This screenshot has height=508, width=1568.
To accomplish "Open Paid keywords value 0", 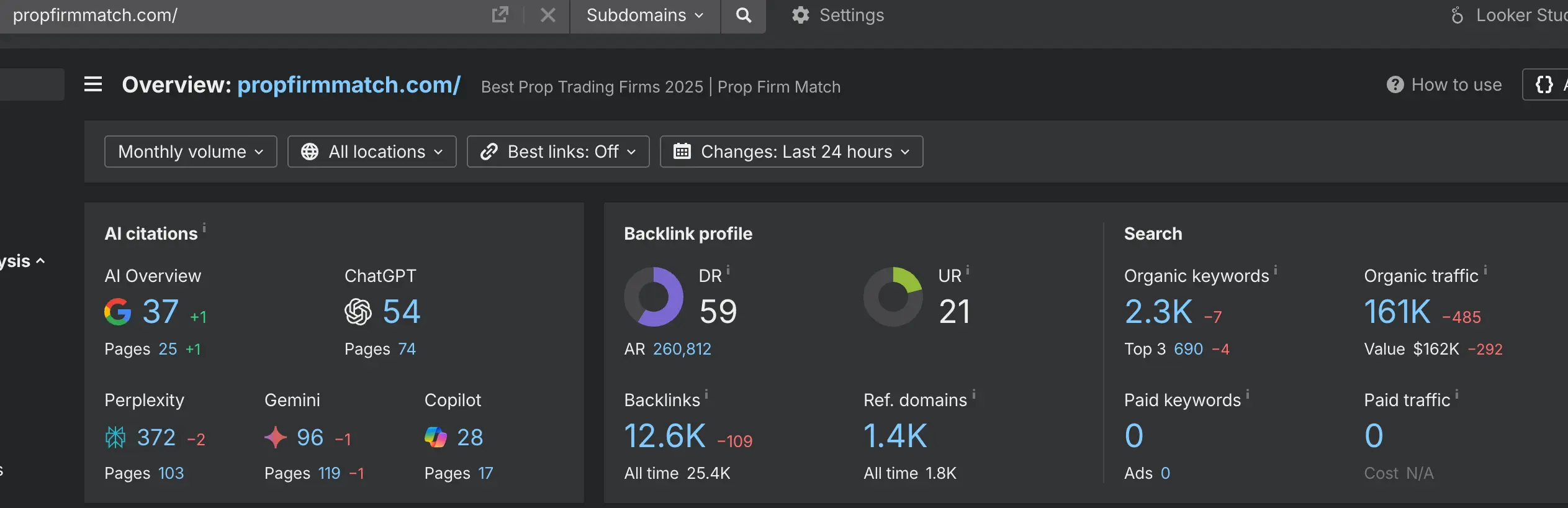I will [x=1134, y=436].
